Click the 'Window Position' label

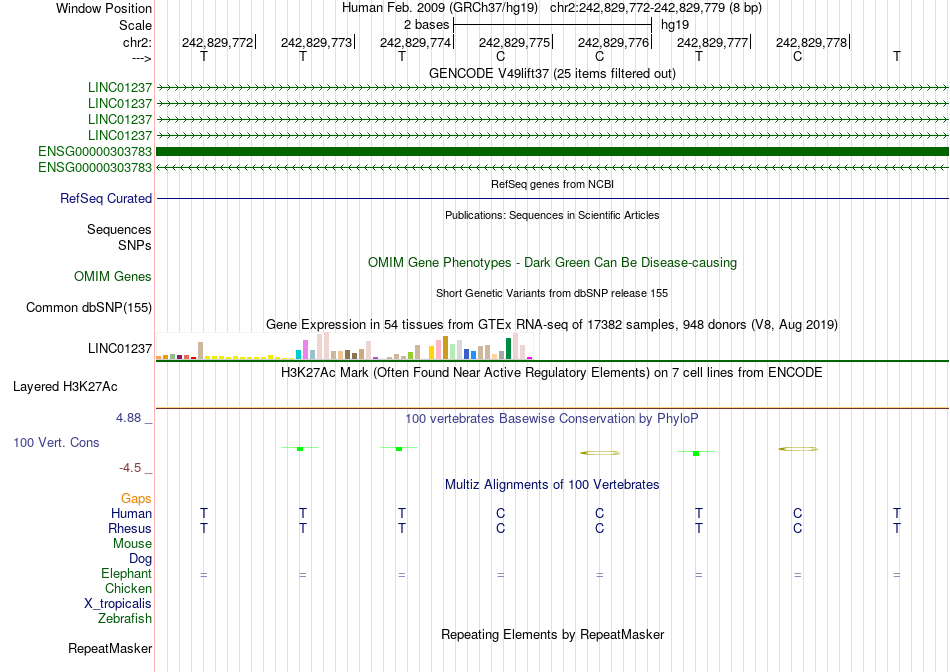point(104,8)
